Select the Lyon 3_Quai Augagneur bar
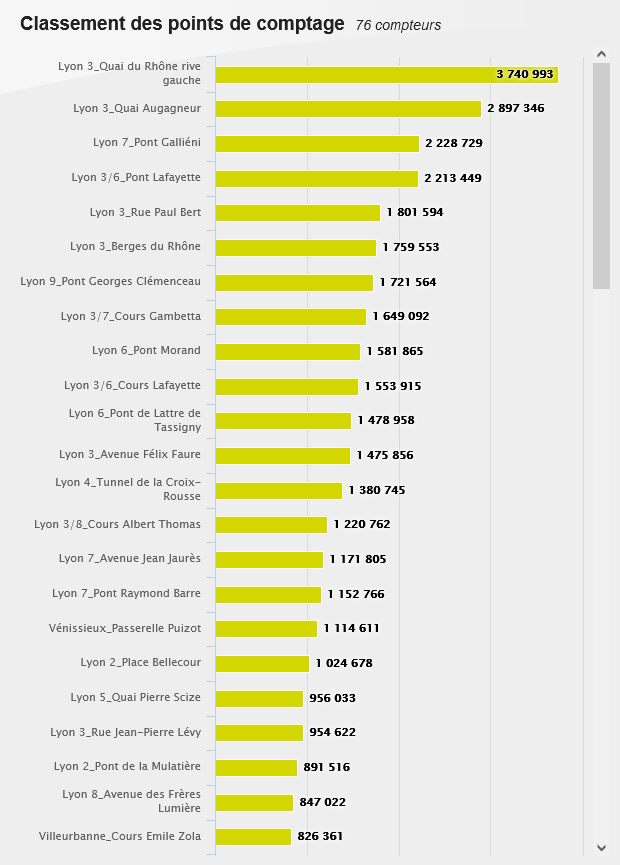The width and height of the screenshot is (620, 865). (348, 108)
